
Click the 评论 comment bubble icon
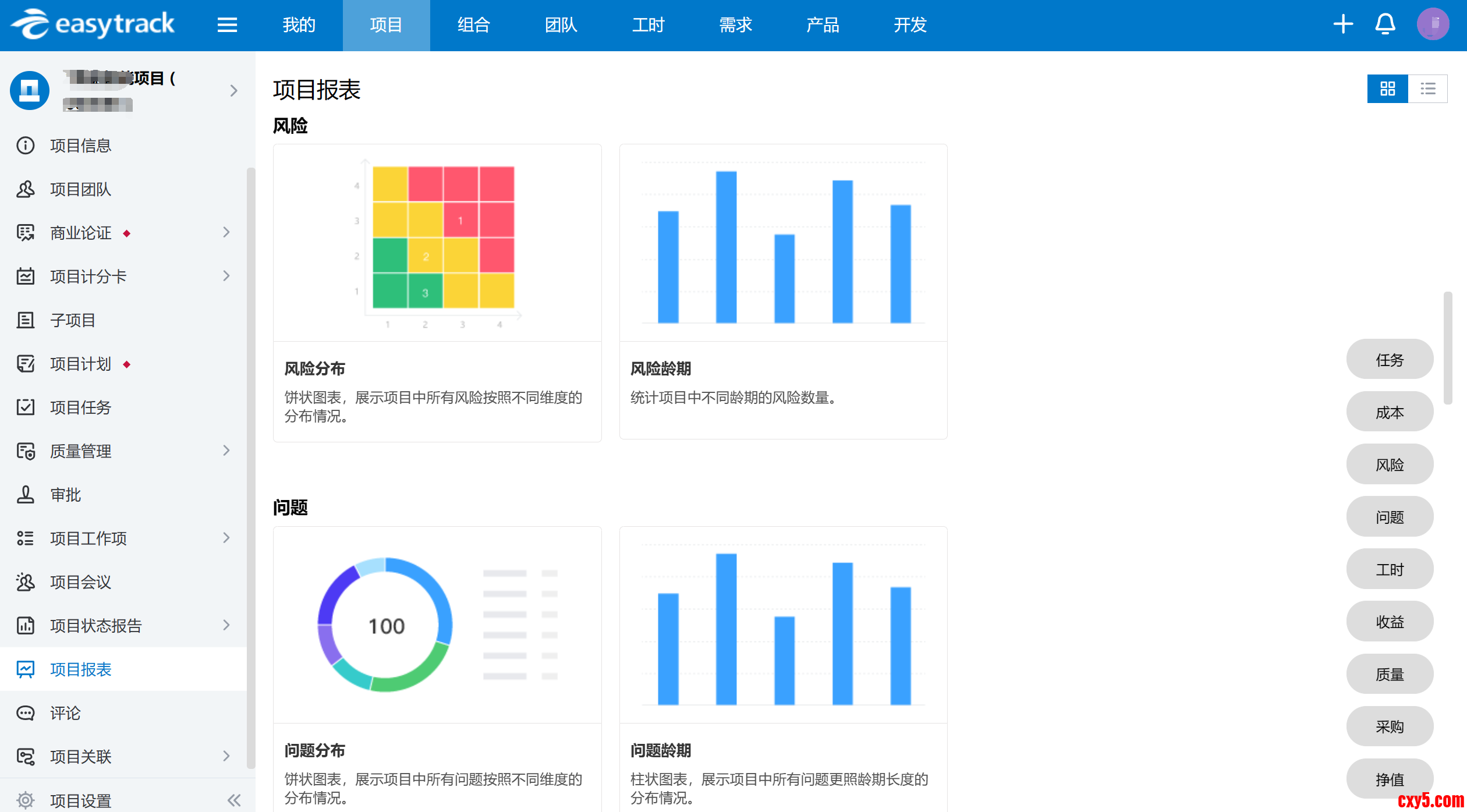click(x=26, y=713)
